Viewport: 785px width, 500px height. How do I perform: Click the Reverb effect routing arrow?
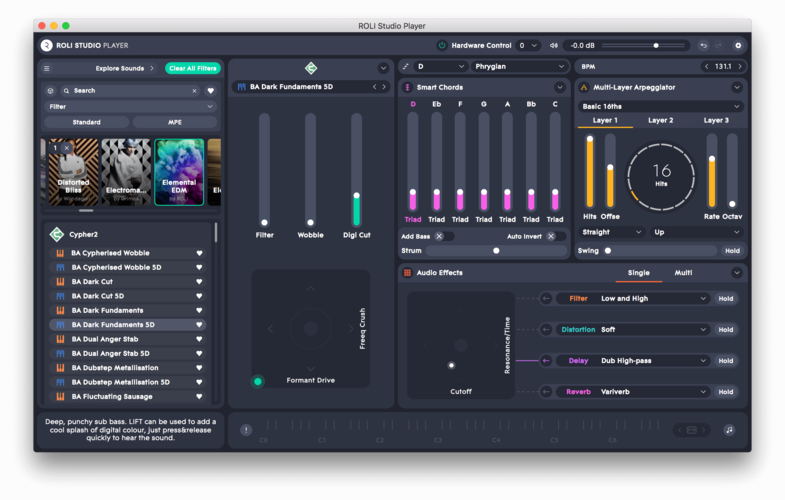(x=546, y=392)
